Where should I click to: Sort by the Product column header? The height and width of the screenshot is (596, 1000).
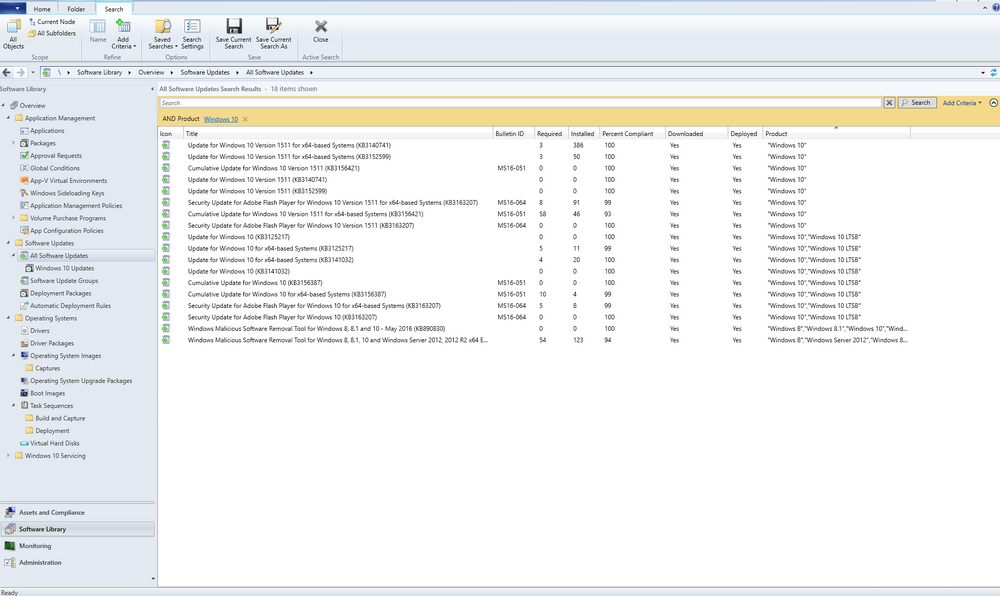click(x=837, y=134)
